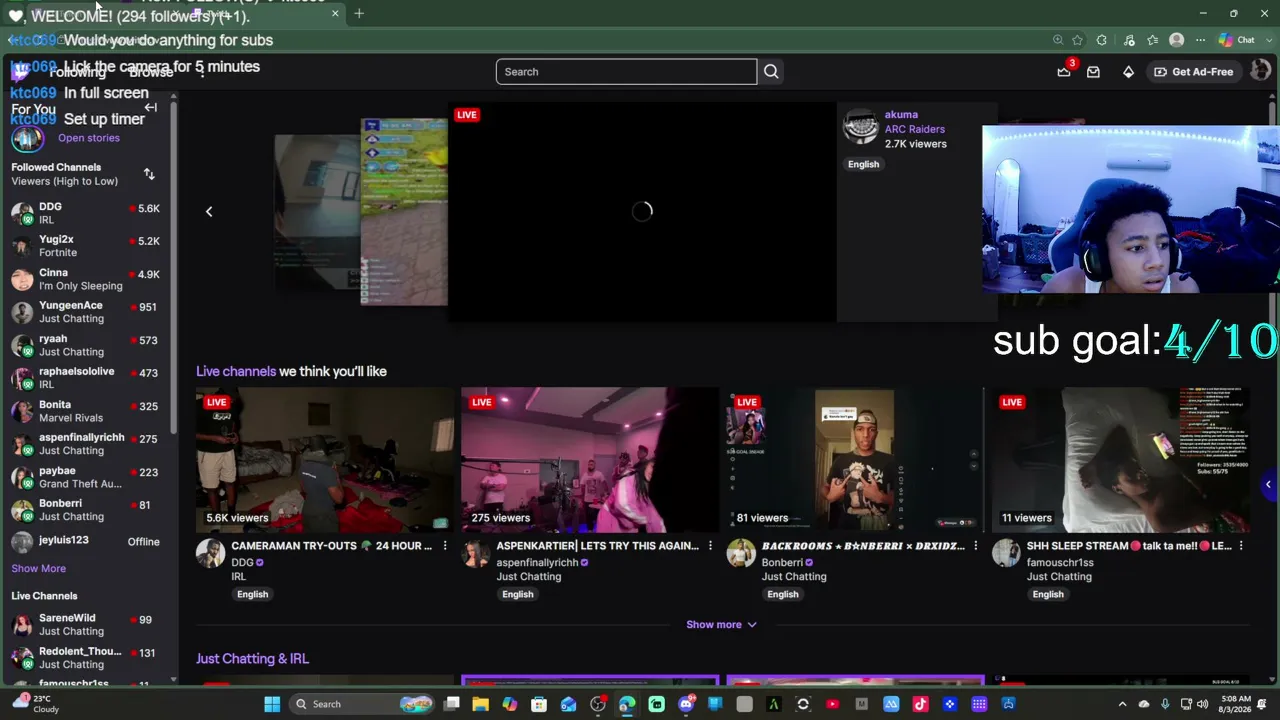Viewport: 1280px width, 720px height.
Task: Open the weather widget showing Cloudy
Action: pyautogui.click(x=34, y=704)
